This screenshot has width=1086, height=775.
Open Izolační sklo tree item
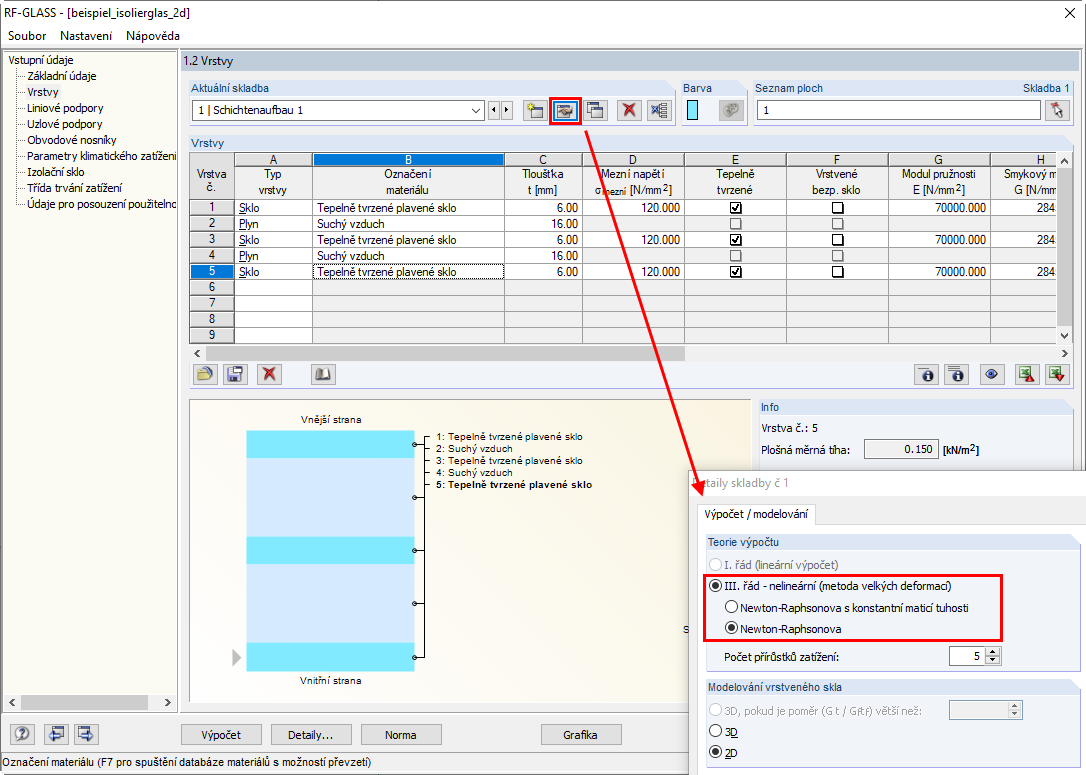(56, 172)
